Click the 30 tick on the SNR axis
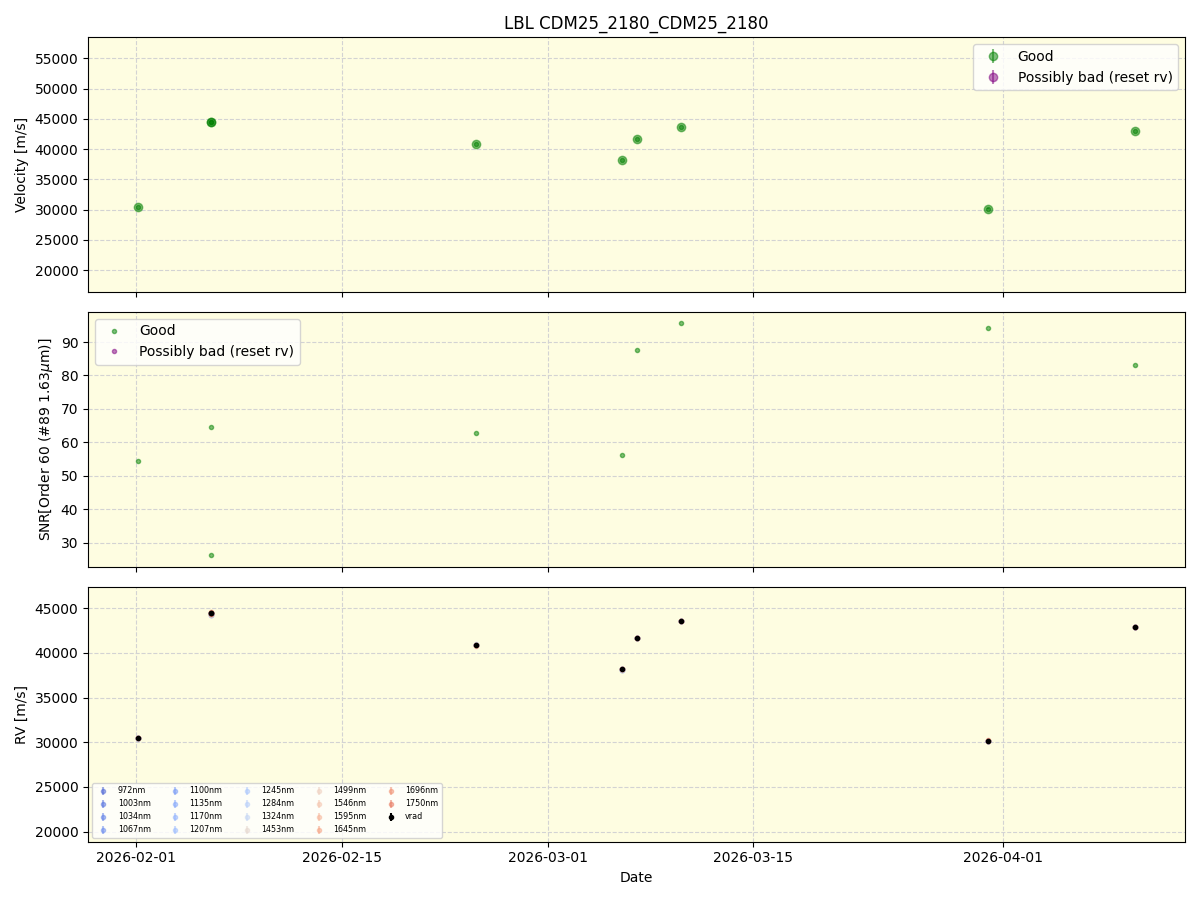Screen dimensions: 1200x900 71,543
